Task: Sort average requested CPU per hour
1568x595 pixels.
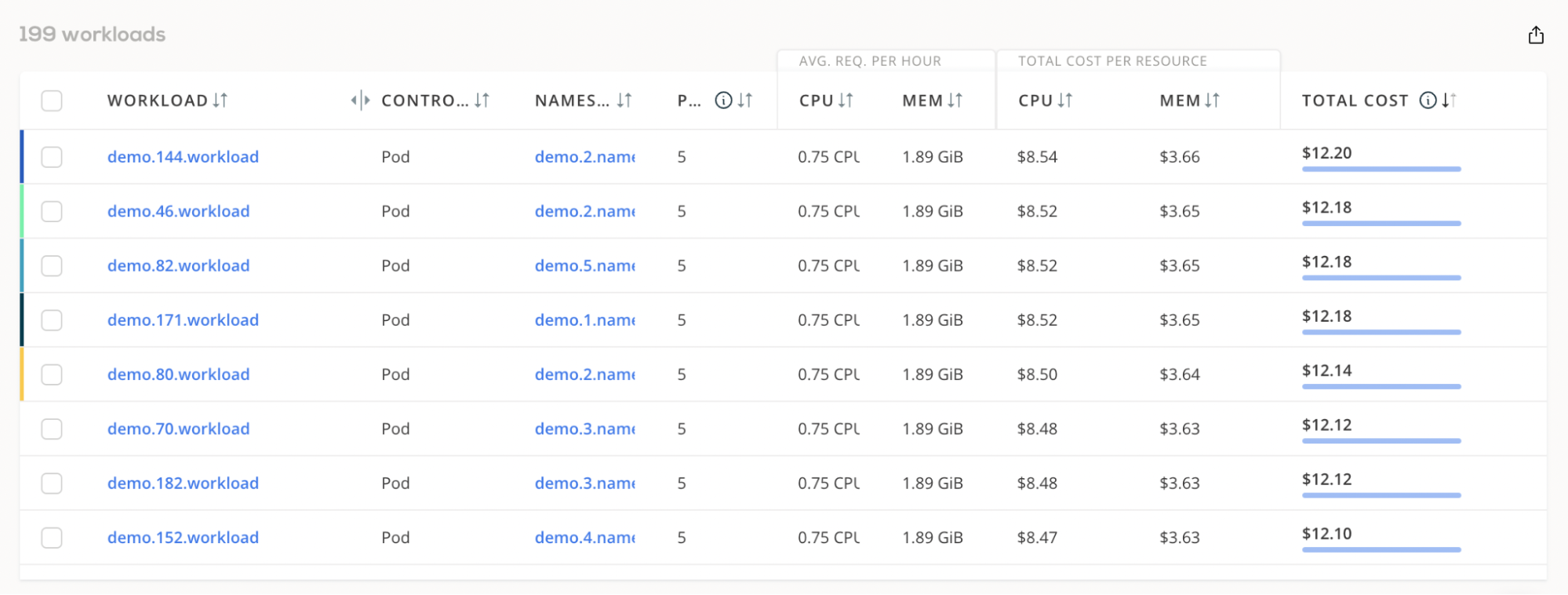Action: click(x=846, y=100)
